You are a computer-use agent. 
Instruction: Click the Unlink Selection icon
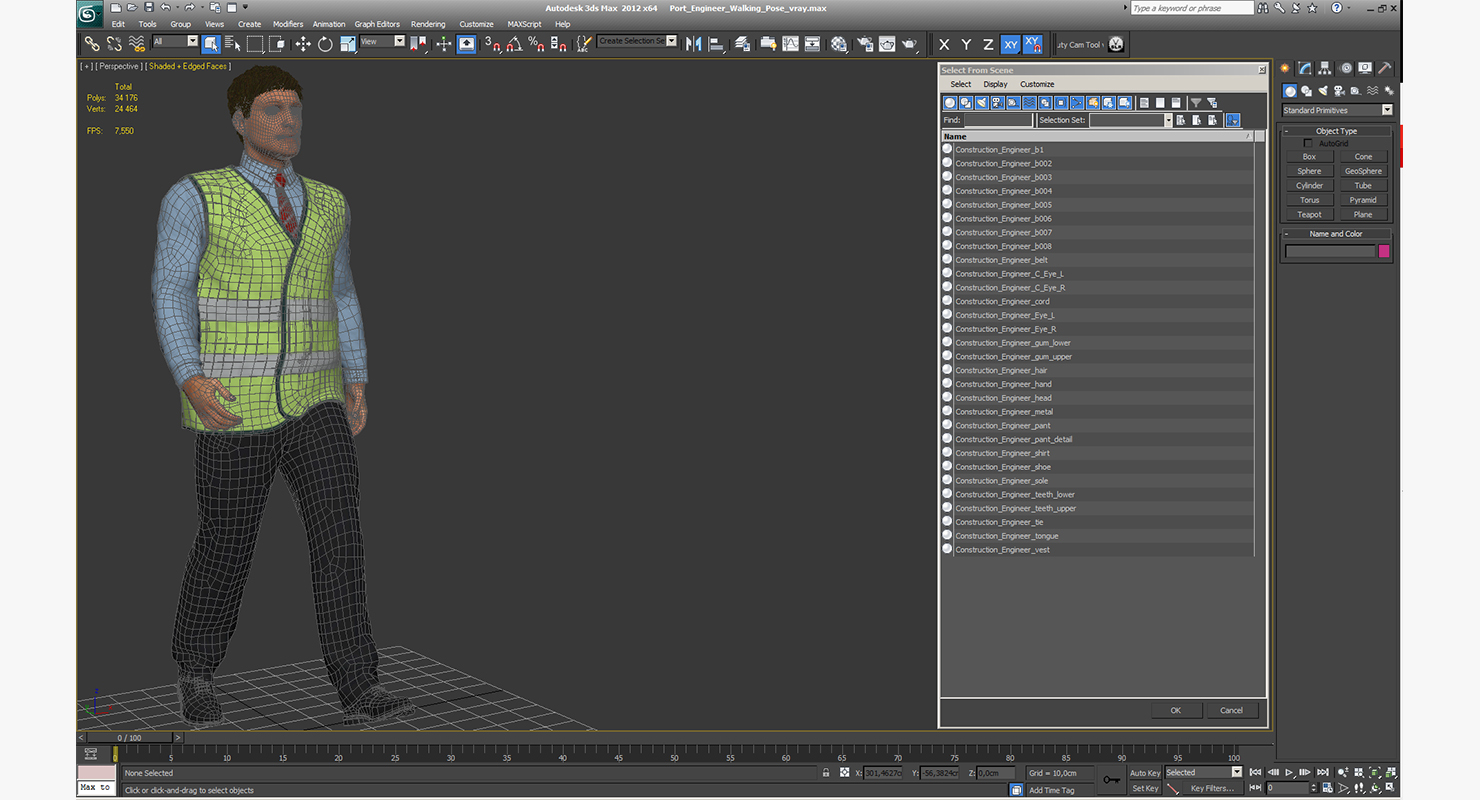point(114,44)
